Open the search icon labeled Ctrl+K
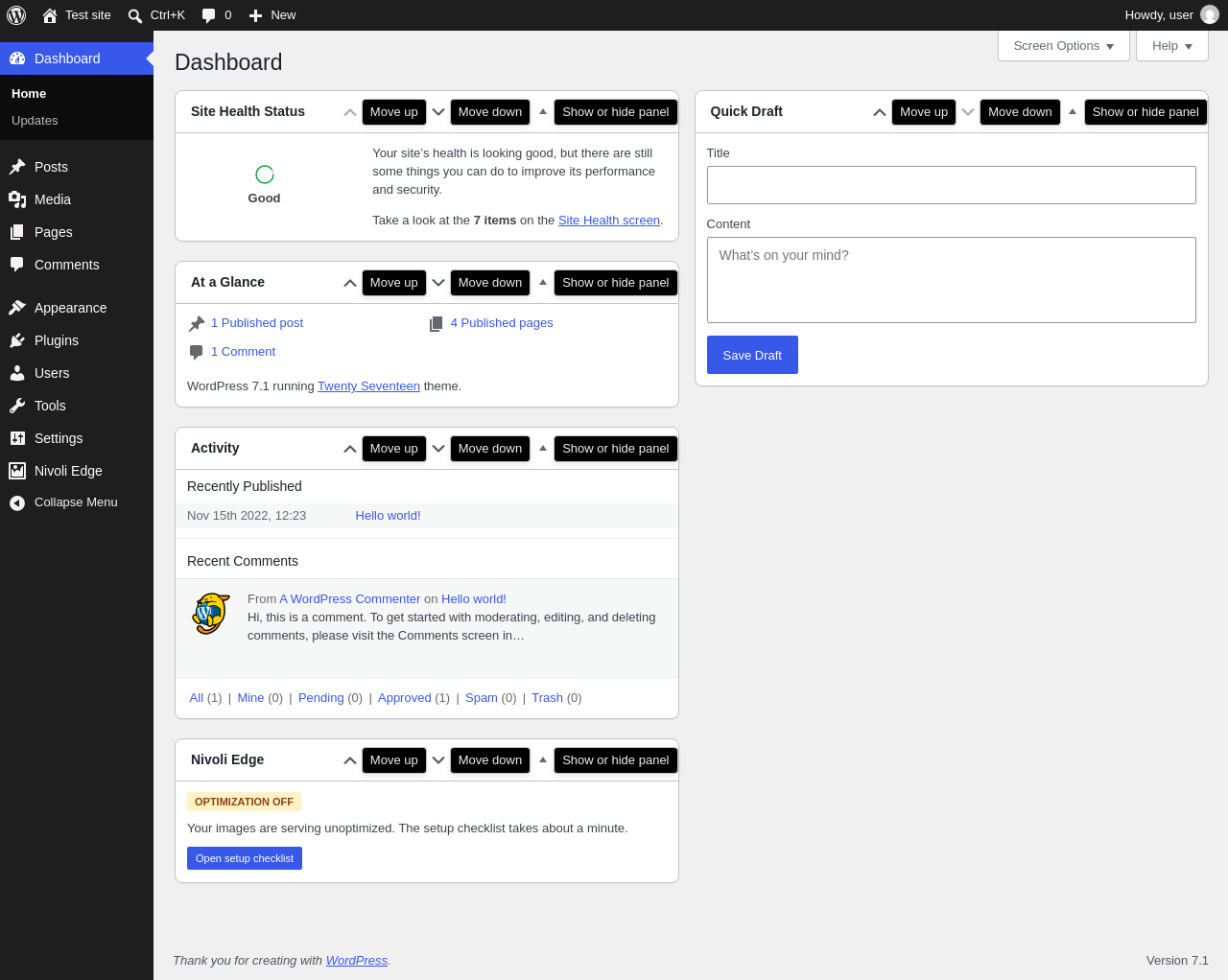The height and width of the screenshot is (980, 1228). (x=135, y=15)
